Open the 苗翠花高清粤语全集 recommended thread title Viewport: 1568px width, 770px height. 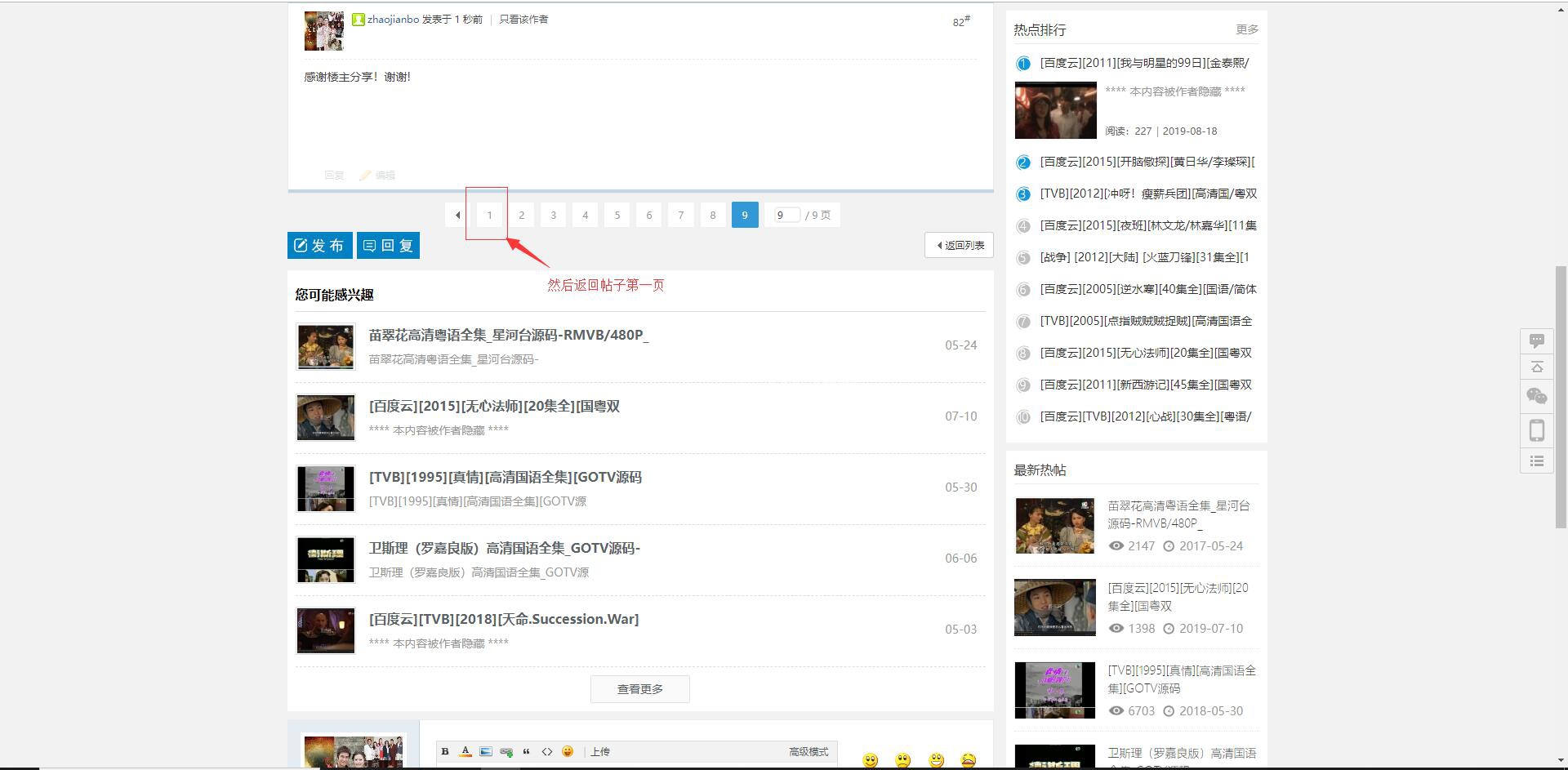coord(509,335)
